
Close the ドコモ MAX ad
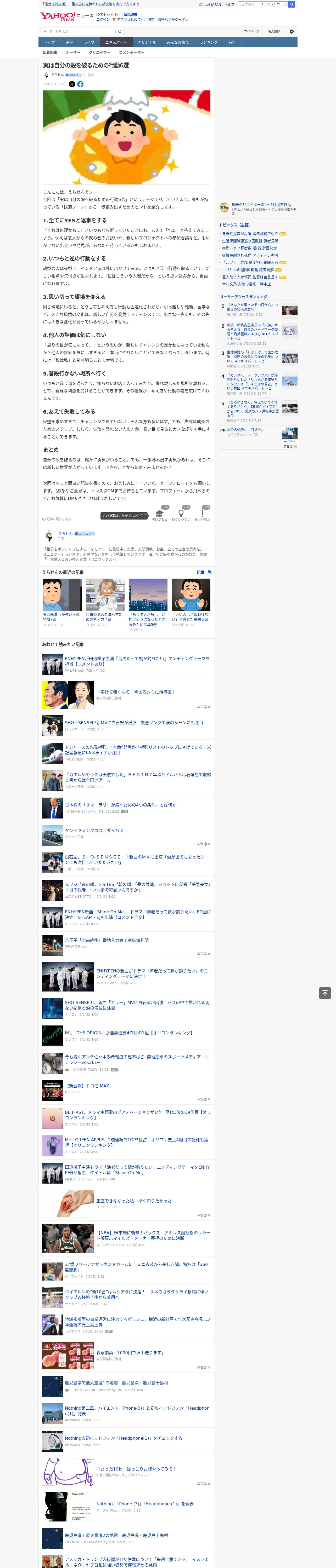(209, 1099)
